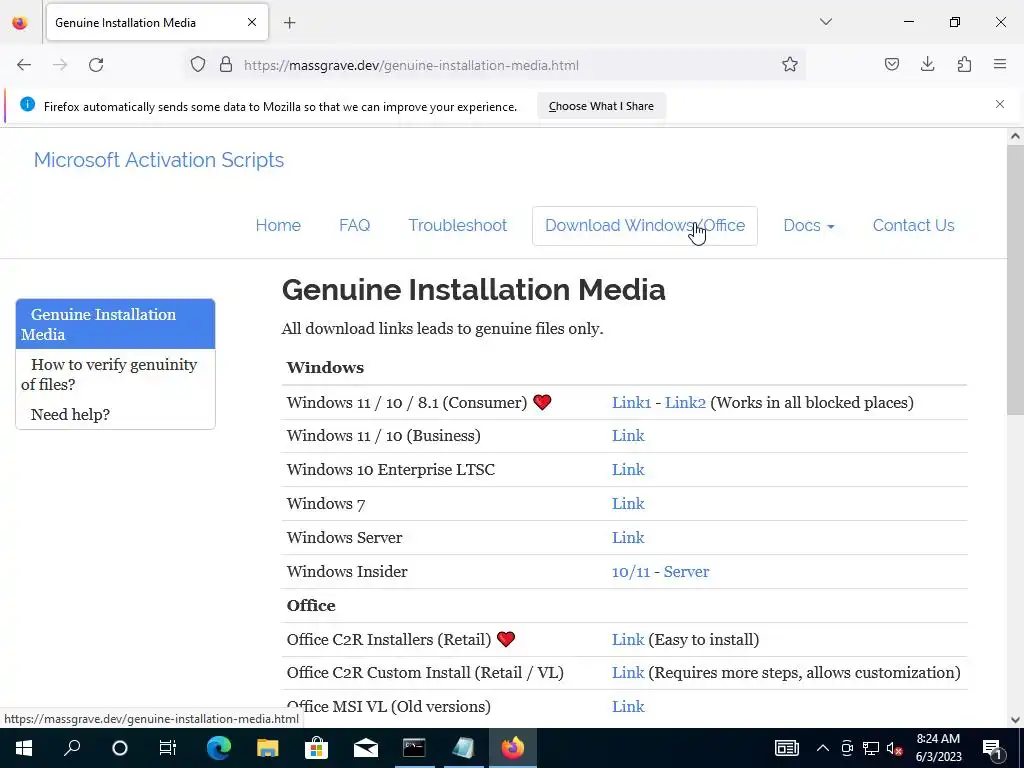The image size is (1024, 768).
Task: Open File Explorer from the taskbar
Action: click(x=268, y=748)
